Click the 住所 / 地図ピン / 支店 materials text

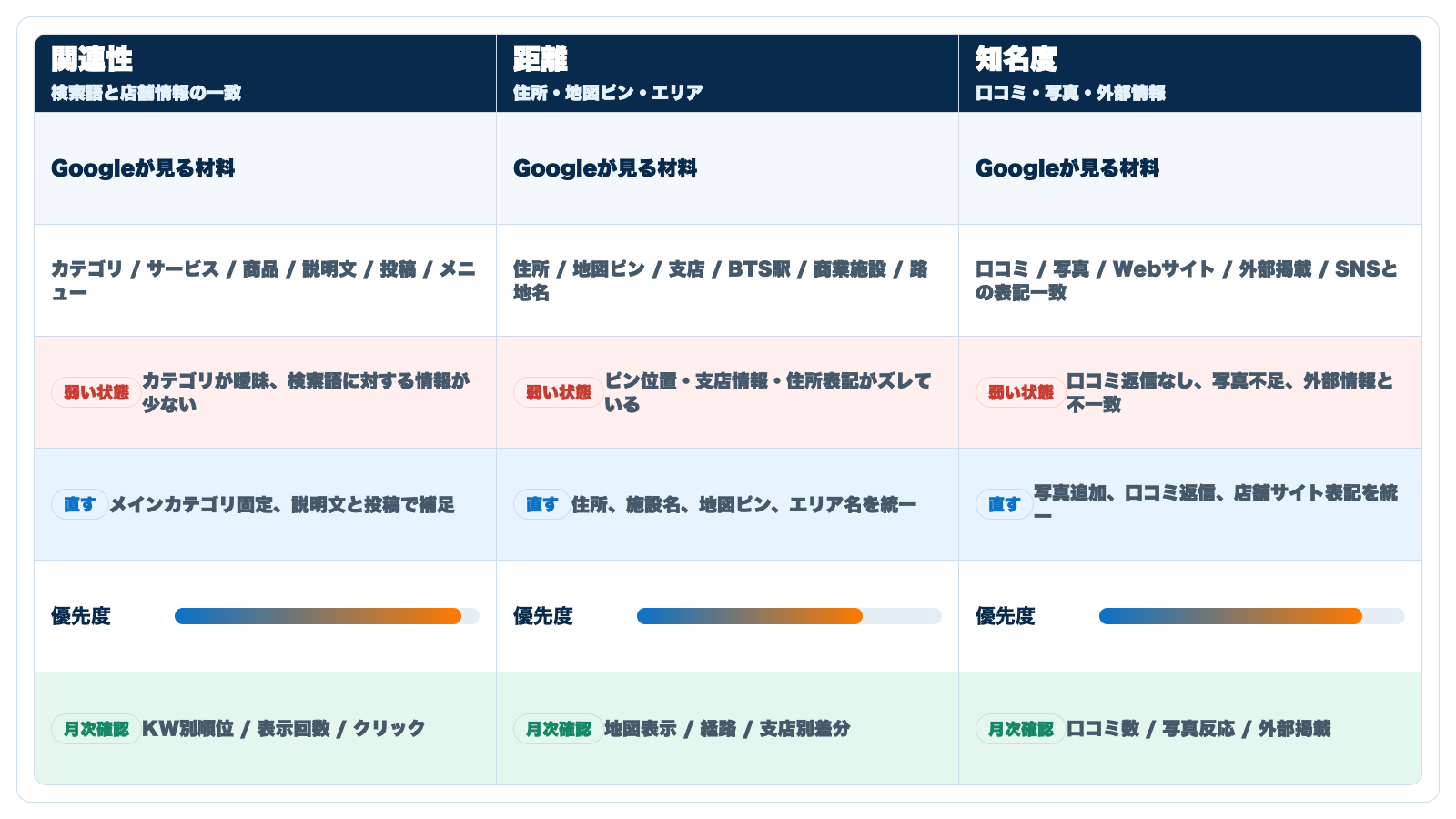721,280
